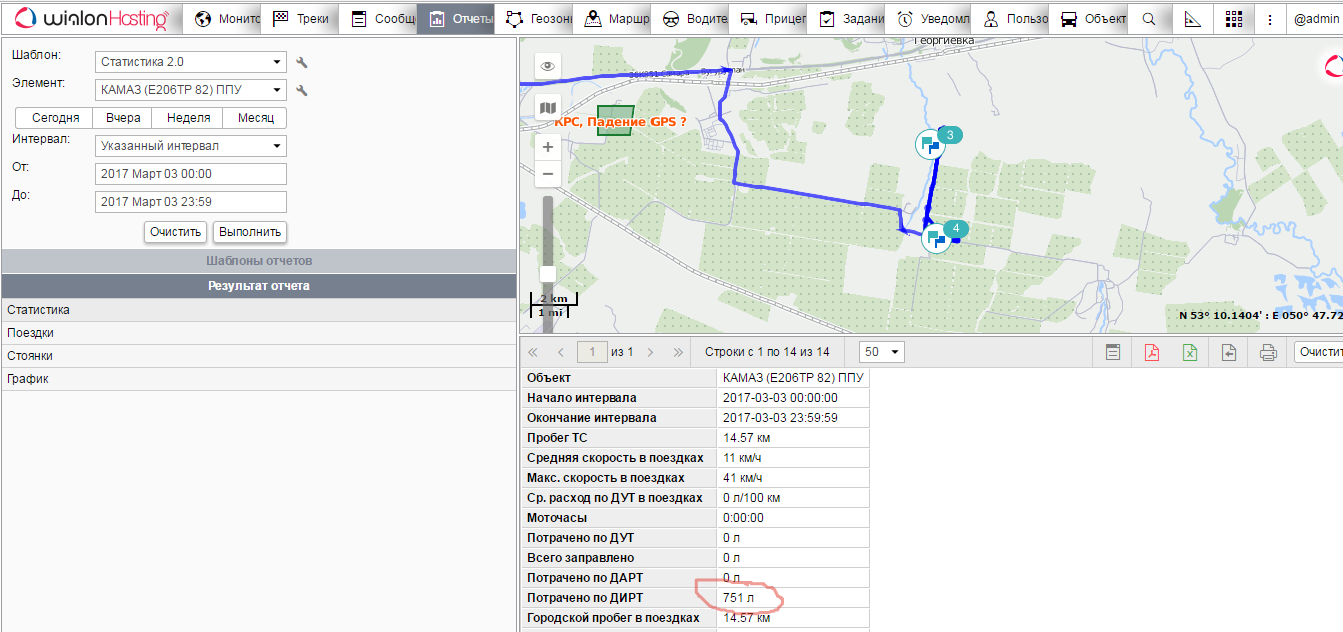Viewport: 1343px width, 632px height.
Task: Open the measuring tools ruler icon
Action: (1191, 19)
